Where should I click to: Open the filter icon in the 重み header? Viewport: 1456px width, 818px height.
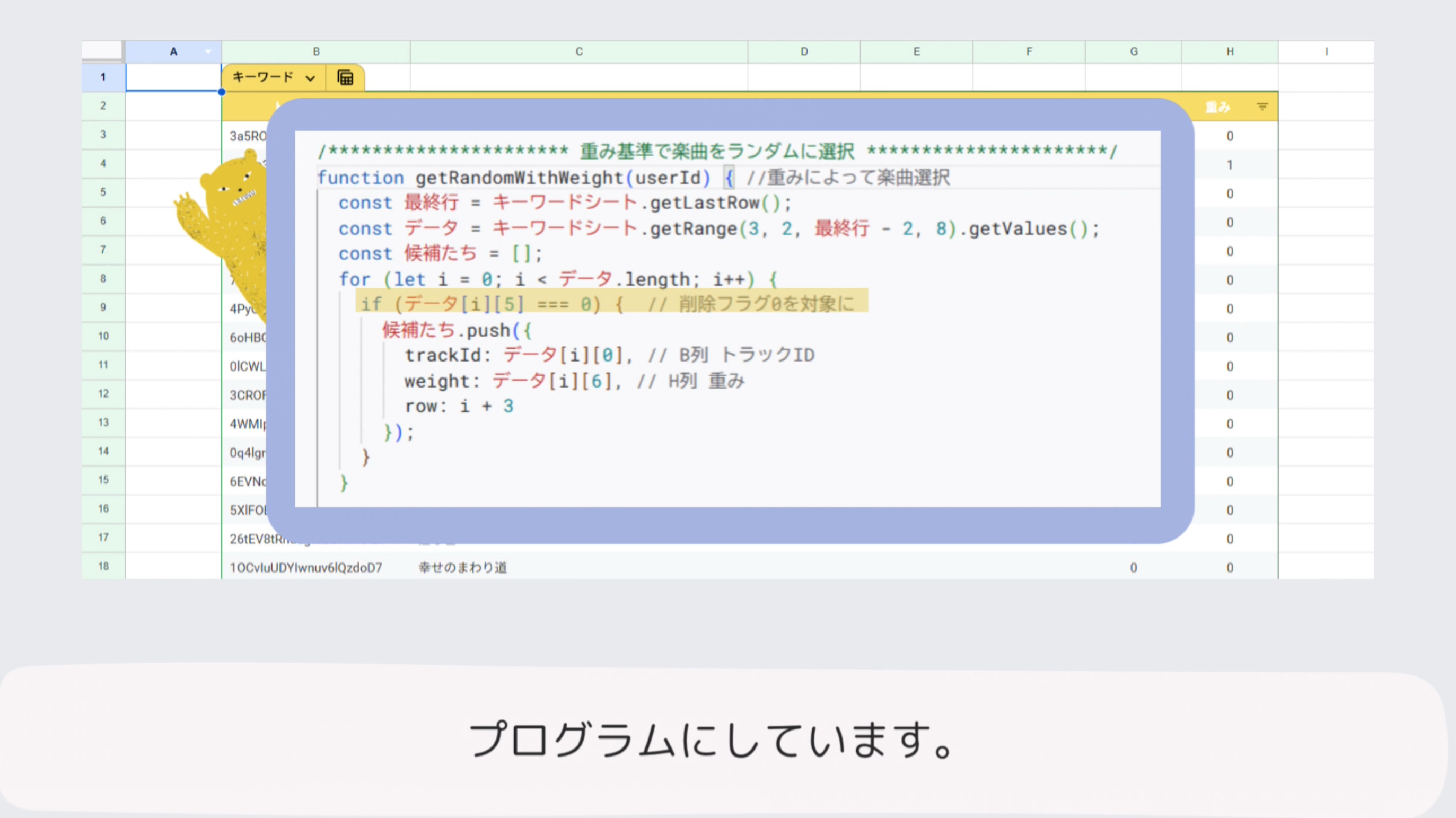tap(1262, 106)
